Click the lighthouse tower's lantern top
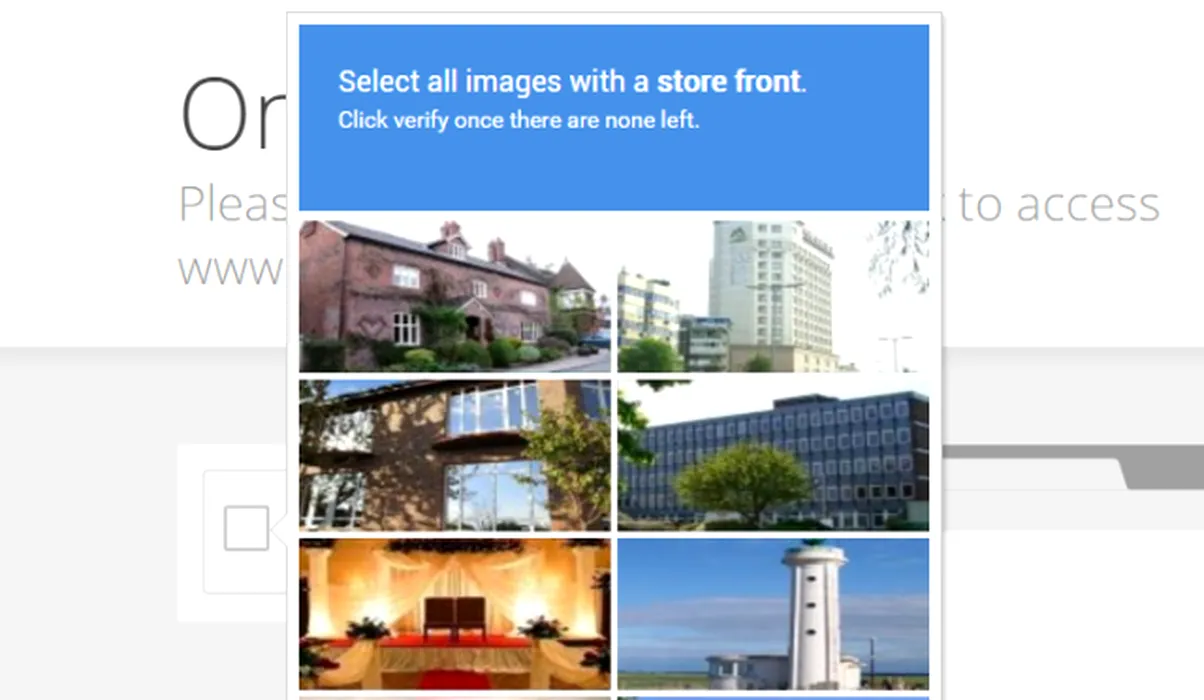The image size is (1204, 700). 812,550
